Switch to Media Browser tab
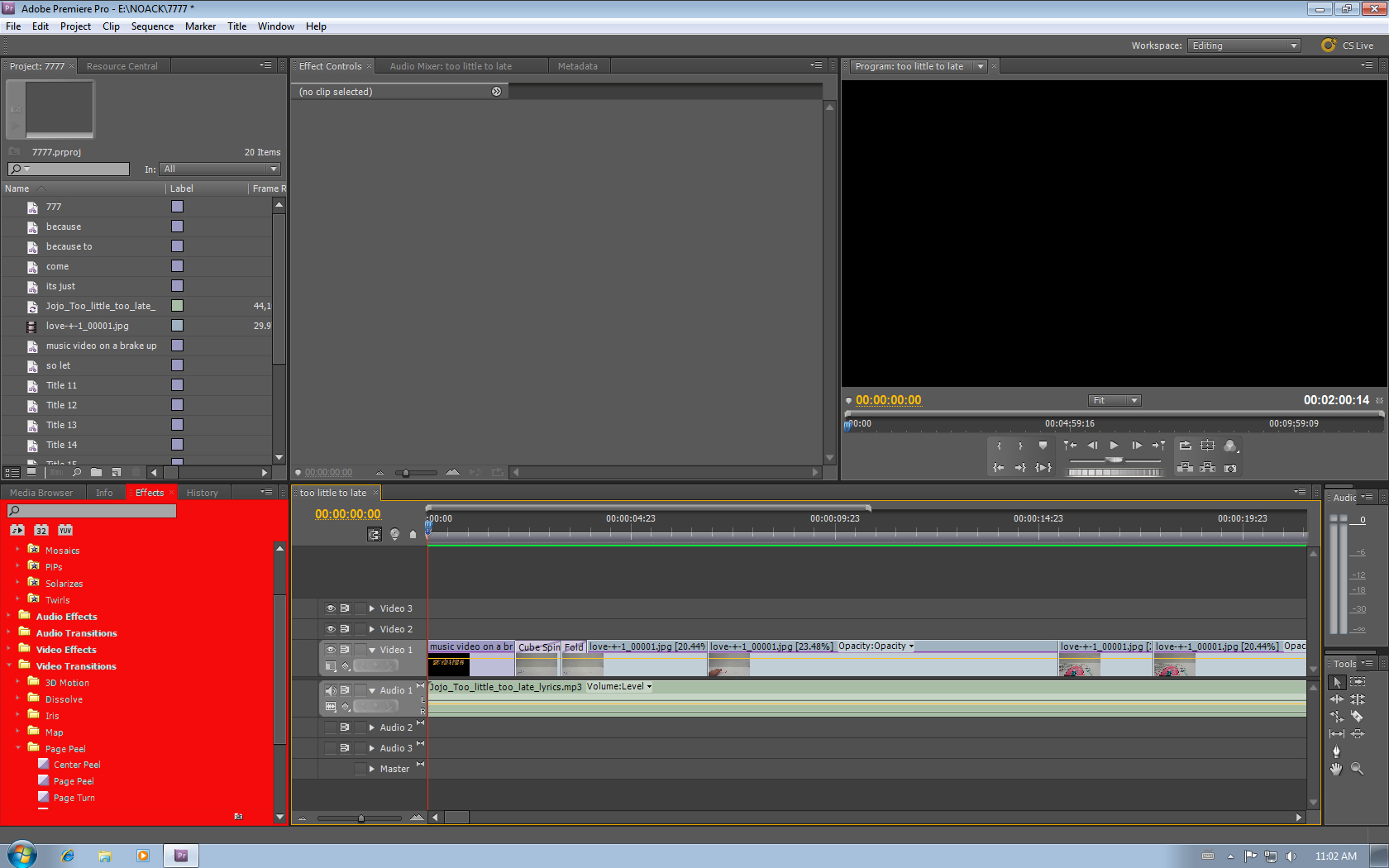 pos(41,493)
